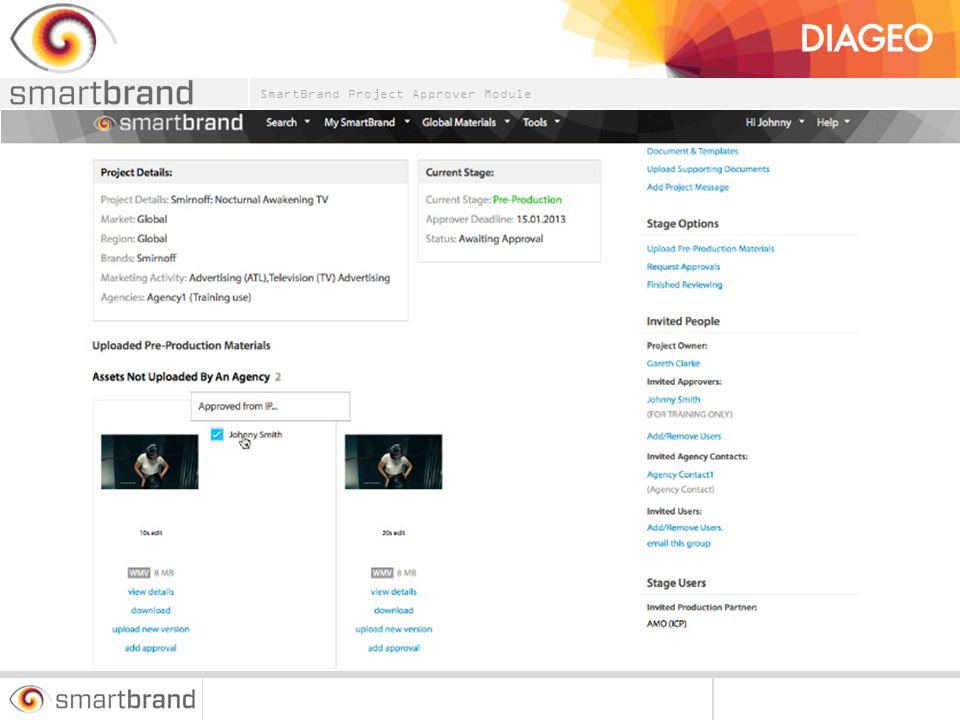The image size is (960, 720).
Task: Expand the Help dropdown arrow
Action: 847,122
